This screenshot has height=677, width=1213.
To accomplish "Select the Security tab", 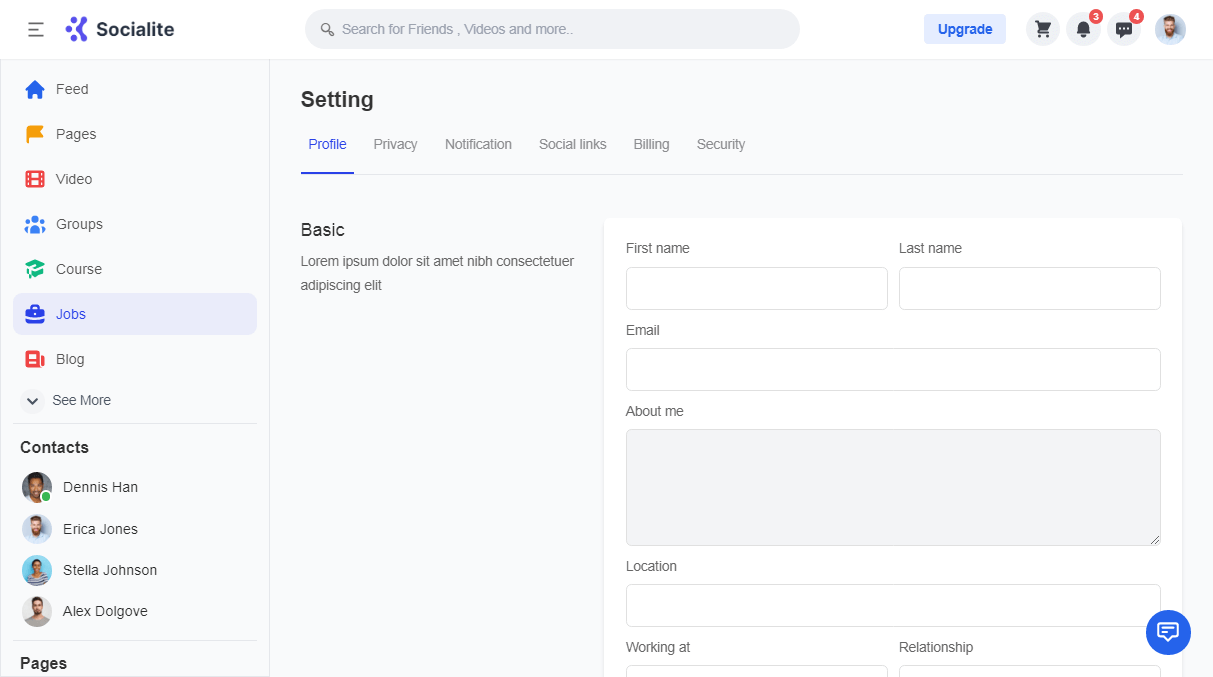I will click(720, 144).
